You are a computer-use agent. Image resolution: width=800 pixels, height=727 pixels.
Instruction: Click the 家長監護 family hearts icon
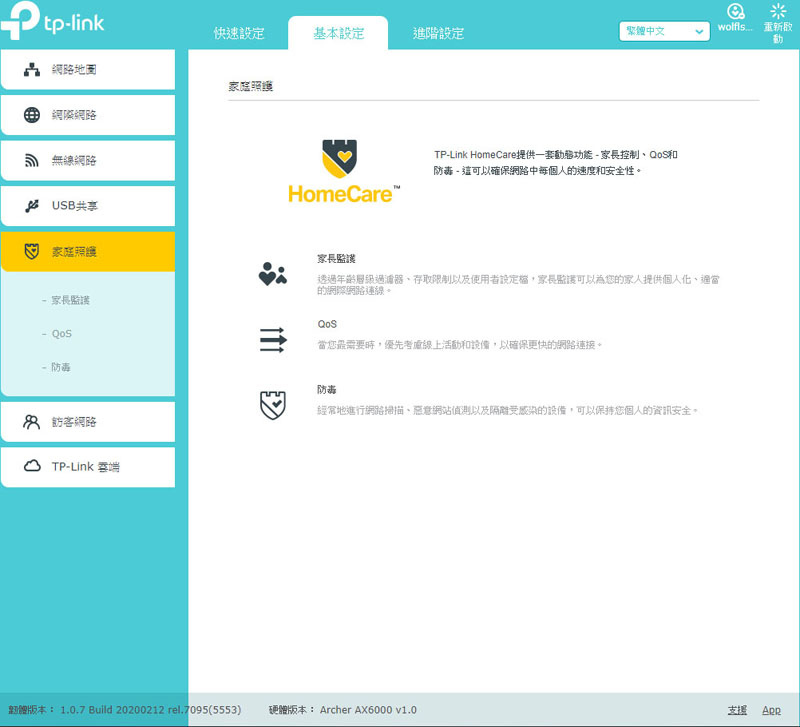click(273, 274)
